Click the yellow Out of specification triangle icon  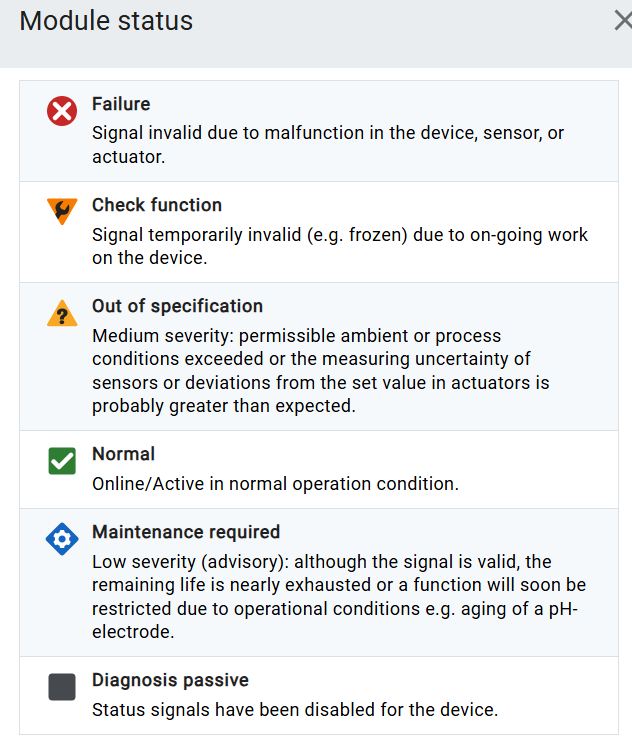(62, 314)
